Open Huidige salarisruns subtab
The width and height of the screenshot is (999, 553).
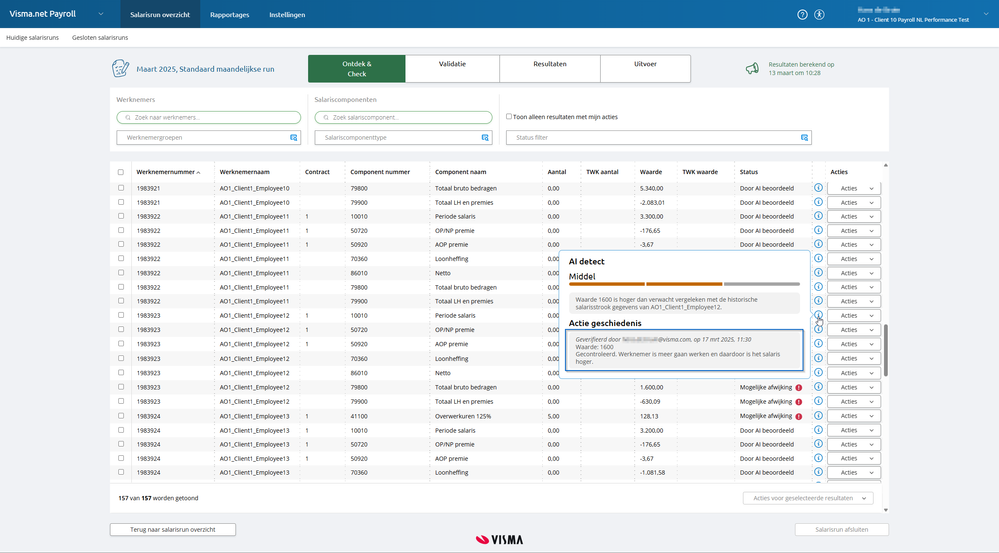tap(32, 38)
